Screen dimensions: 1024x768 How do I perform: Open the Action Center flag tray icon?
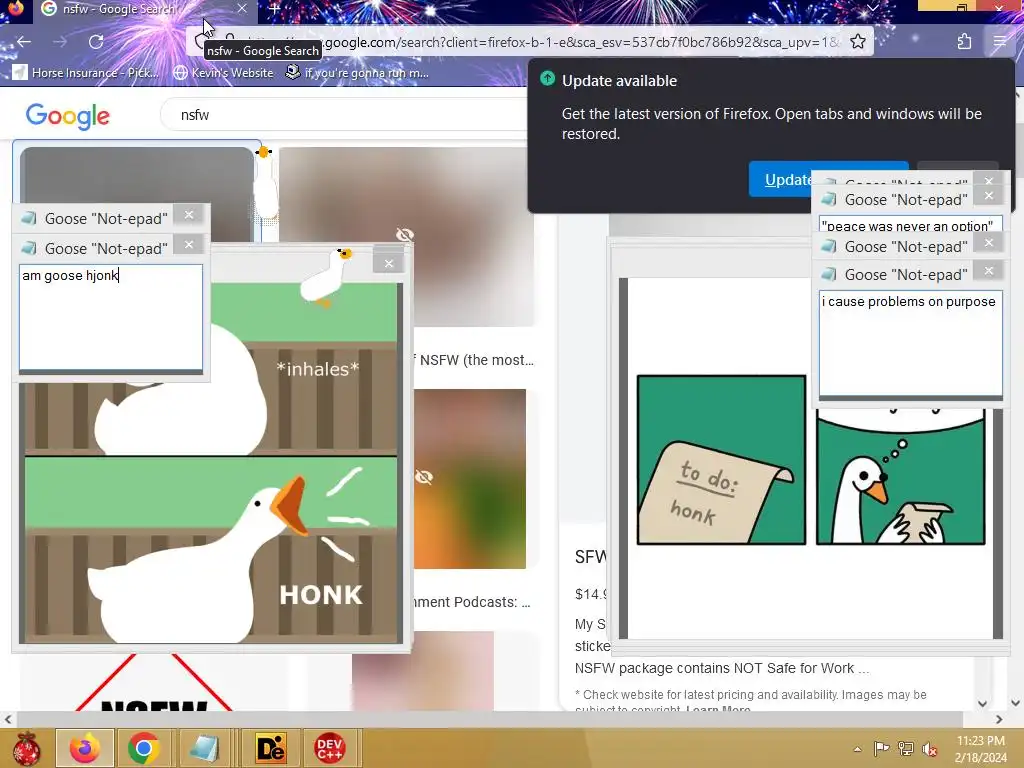(881, 748)
